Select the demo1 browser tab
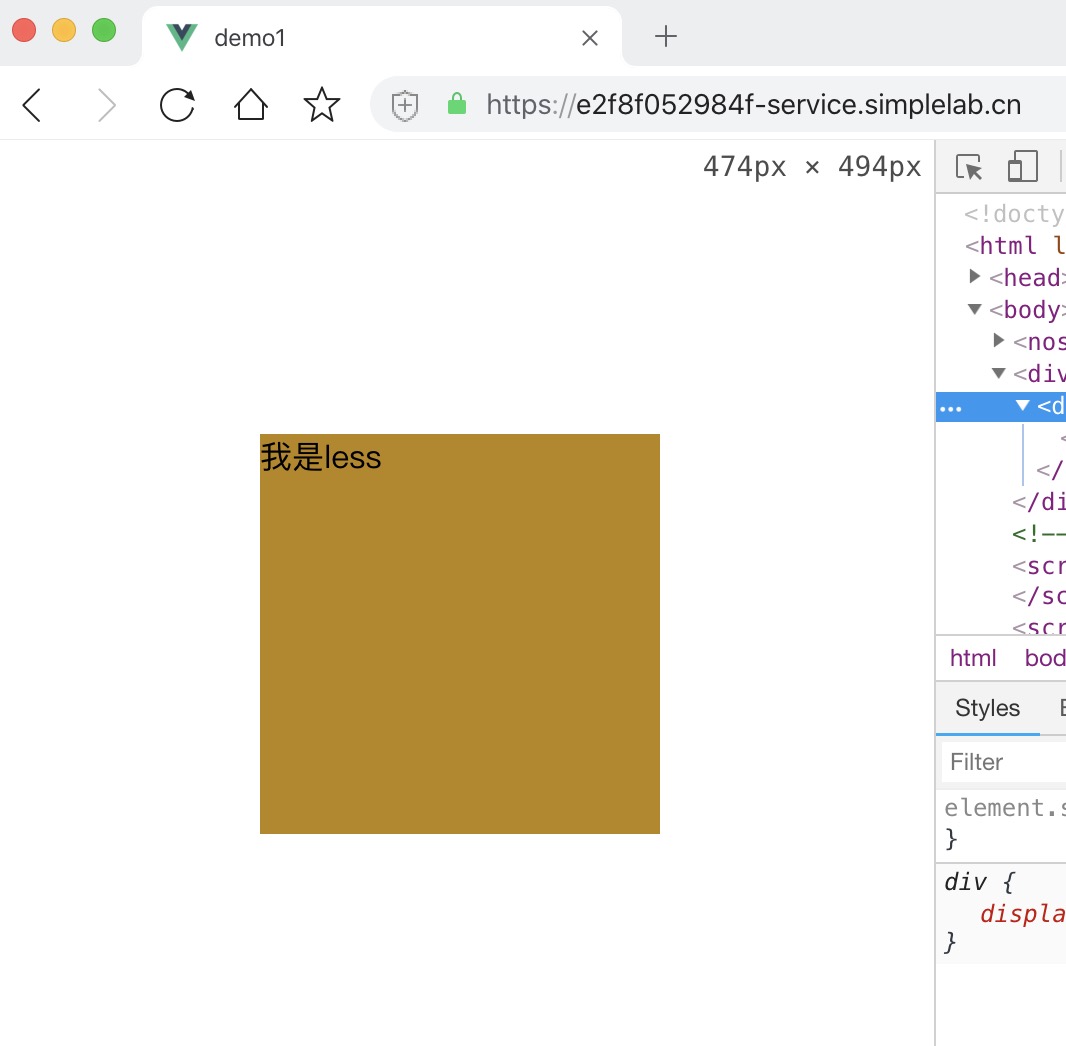1066x1046 pixels. point(381,37)
